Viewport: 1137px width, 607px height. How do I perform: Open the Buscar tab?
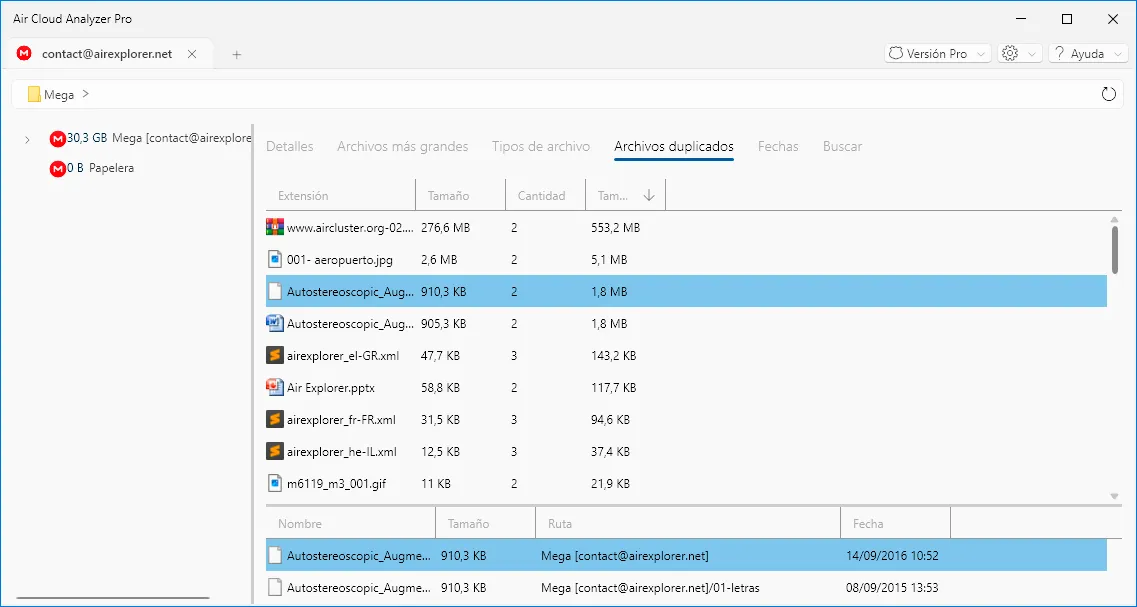click(843, 146)
